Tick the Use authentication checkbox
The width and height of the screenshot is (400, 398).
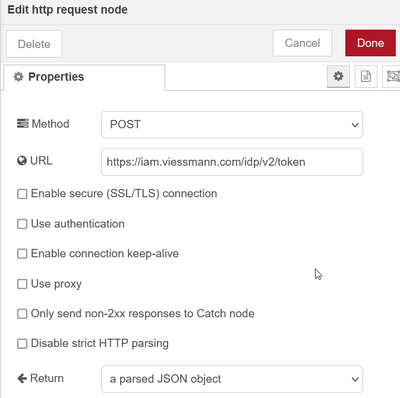(x=22, y=224)
